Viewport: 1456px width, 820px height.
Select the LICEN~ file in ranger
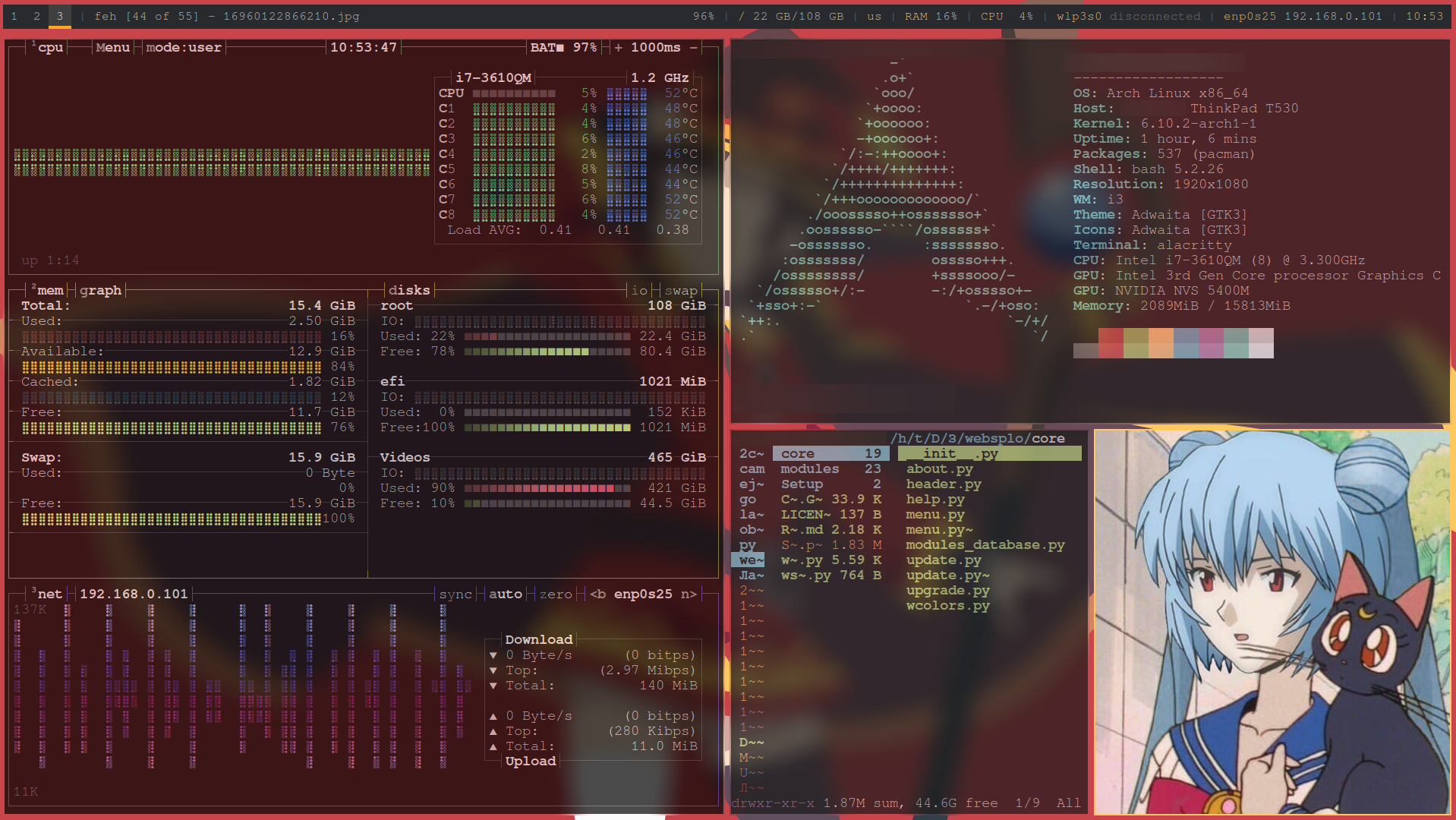tap(831, 514)
